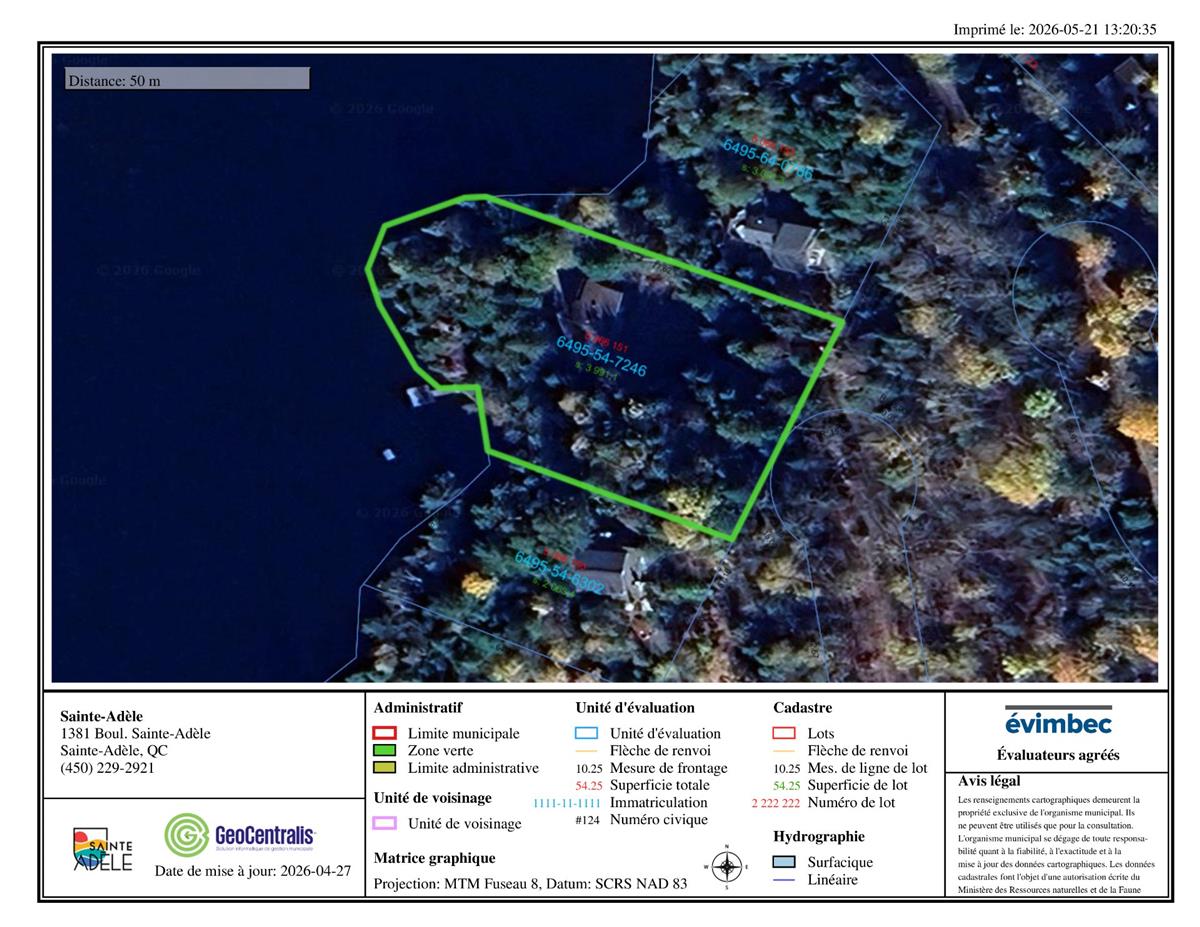Viewport: 1200px width, 927px height.
Task: Click the 'Sainte-Adèle, QC' address line
Action: [x=114, y=750]
